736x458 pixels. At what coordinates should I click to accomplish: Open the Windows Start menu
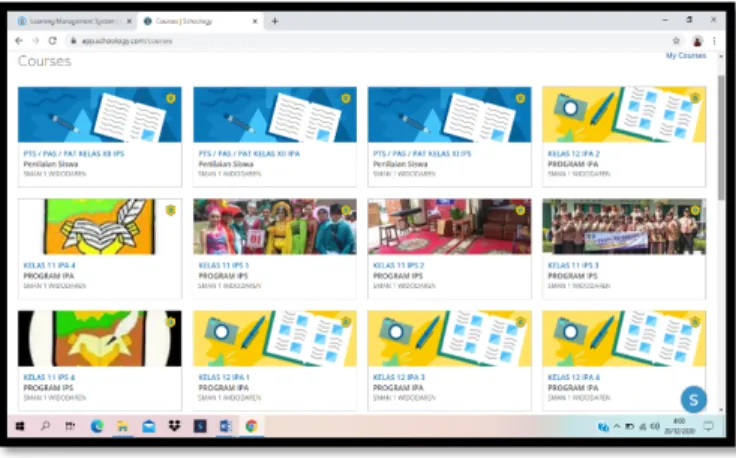click(x=20, y=426)
